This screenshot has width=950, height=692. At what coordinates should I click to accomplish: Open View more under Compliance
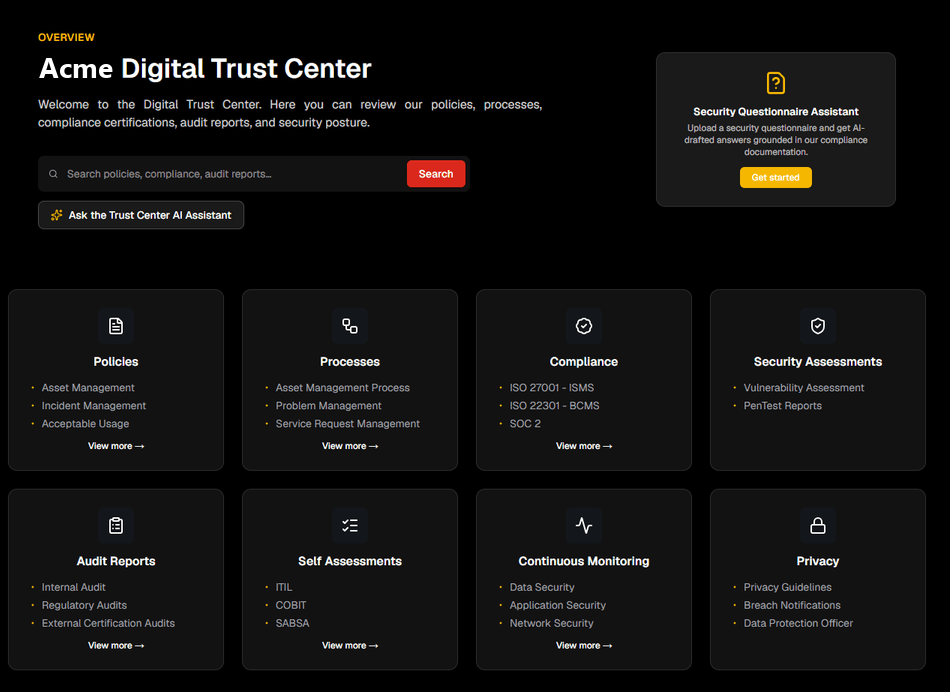[583, 446]
